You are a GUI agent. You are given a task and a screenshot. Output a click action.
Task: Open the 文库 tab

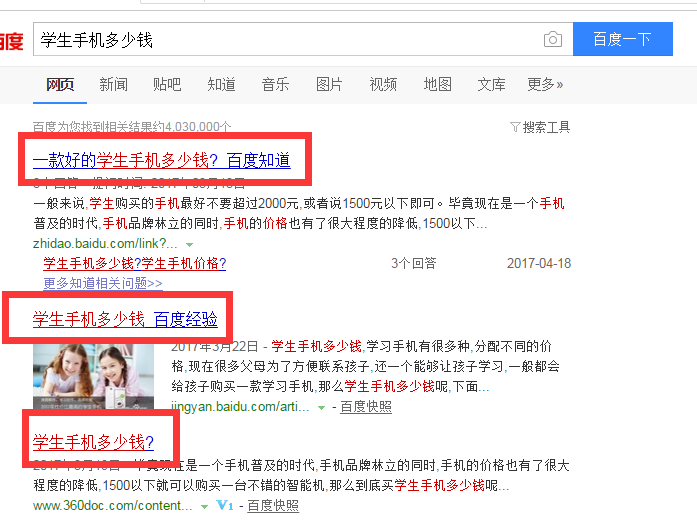(491, 84)
